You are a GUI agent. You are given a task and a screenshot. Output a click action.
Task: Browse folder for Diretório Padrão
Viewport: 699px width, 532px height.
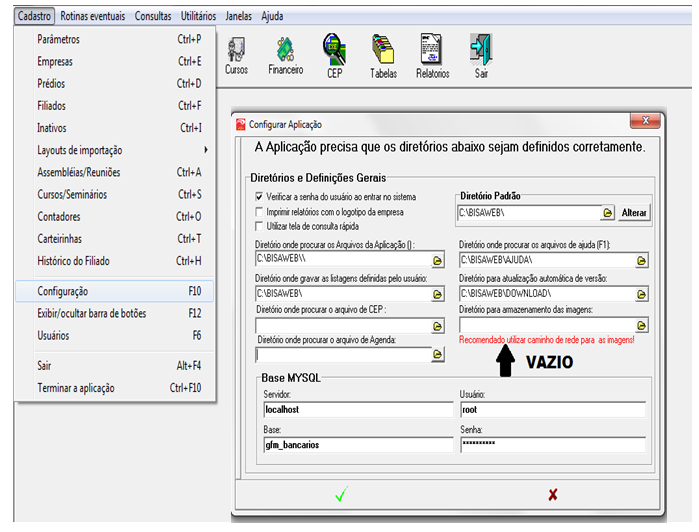point(607,213)
